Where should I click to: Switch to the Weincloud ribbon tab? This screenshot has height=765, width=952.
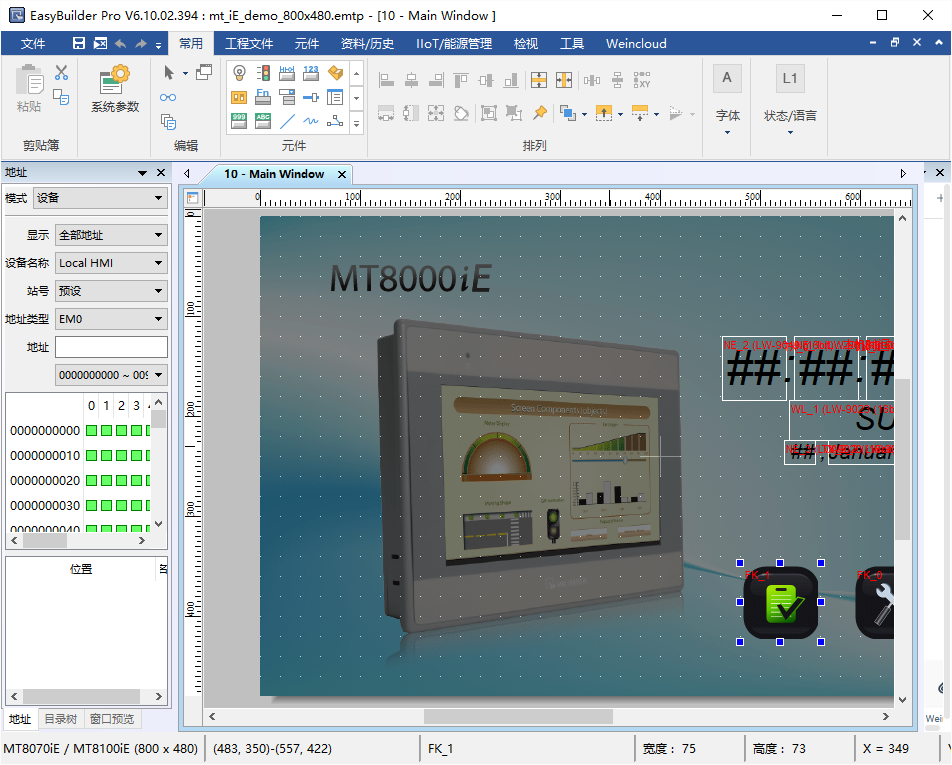point(636,44)
